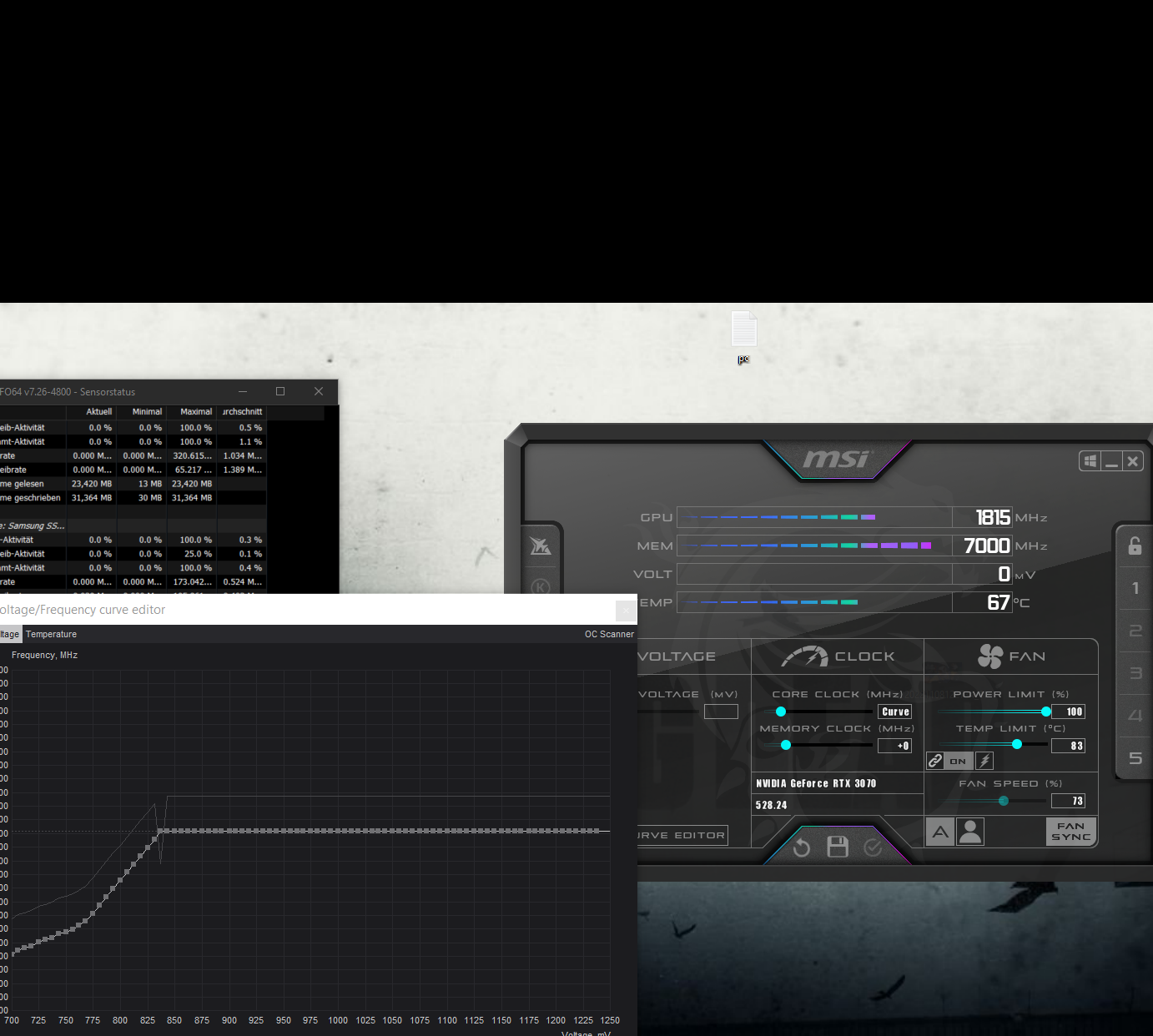
Task: Select profile slot 1
Action: tap(1135, 589)
